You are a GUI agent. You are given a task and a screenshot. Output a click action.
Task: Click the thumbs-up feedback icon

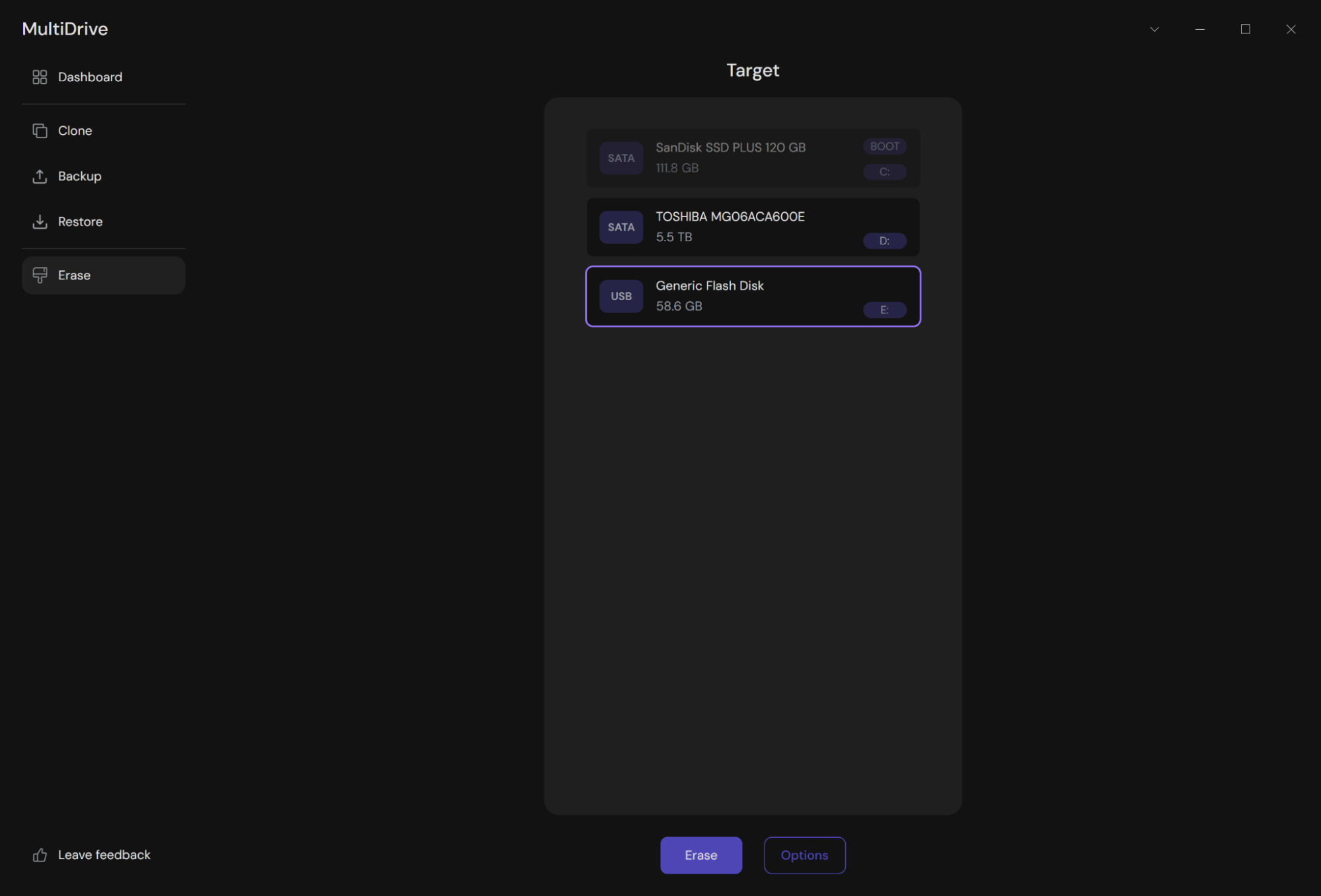pos(40,855)
